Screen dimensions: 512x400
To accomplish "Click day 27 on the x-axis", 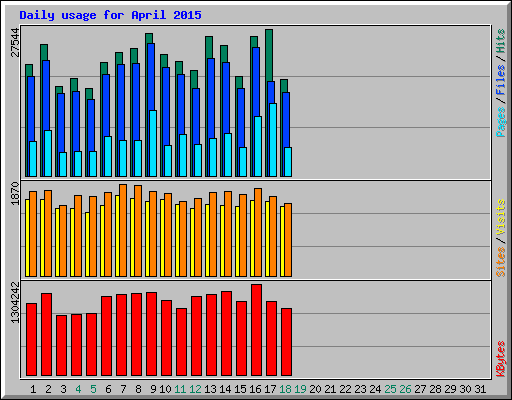I will (x=420, y=389).
